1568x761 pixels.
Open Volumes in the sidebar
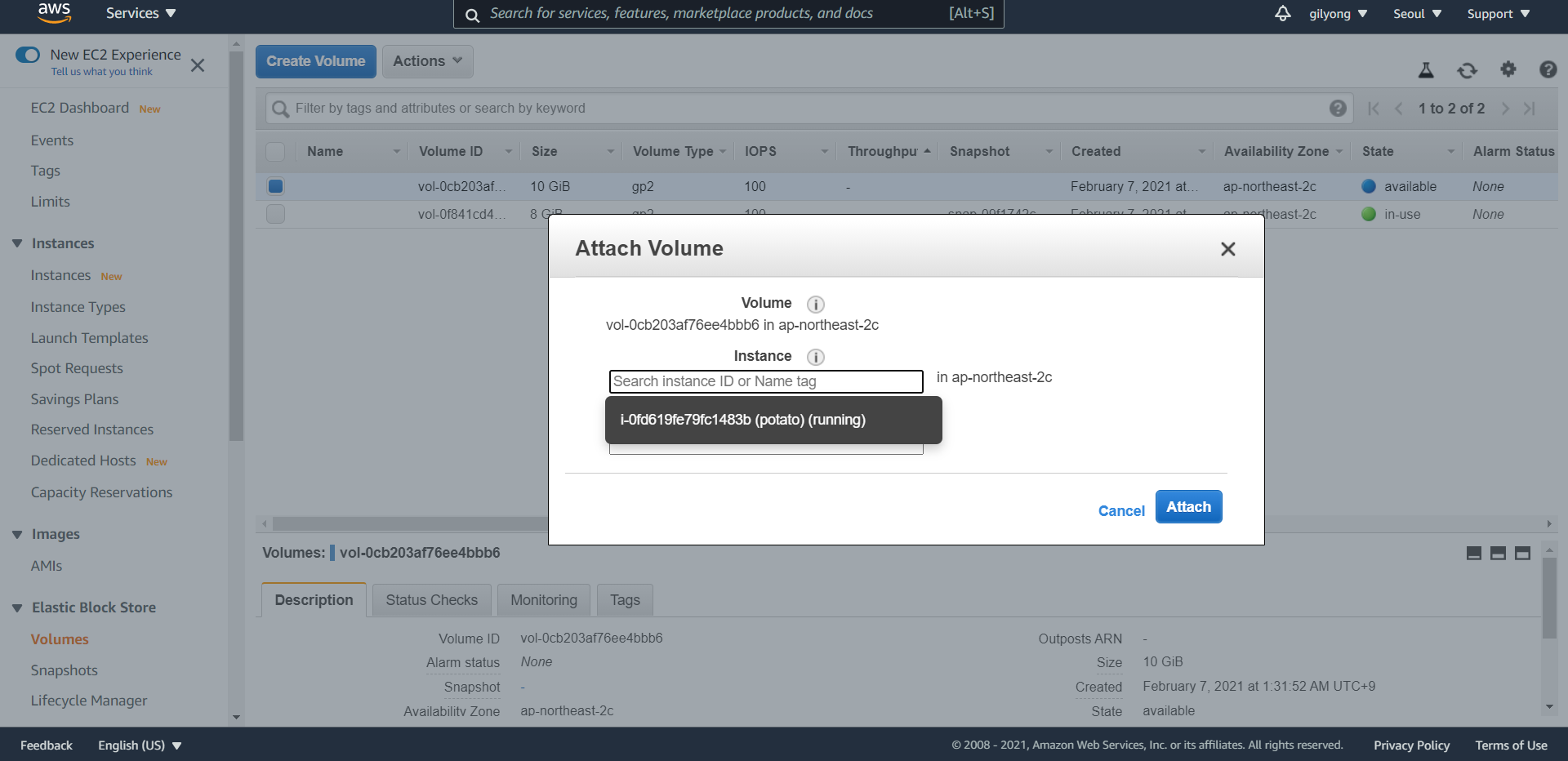coord(60,639)
